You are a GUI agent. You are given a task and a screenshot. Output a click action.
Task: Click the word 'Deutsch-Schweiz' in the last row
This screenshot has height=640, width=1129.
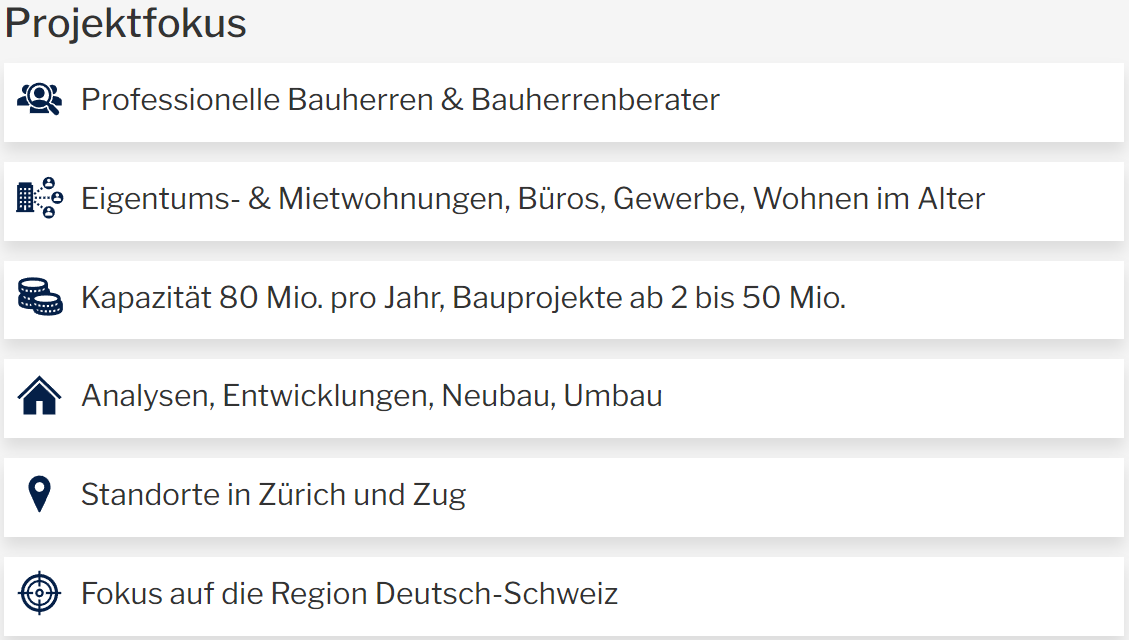coord(497,594)
